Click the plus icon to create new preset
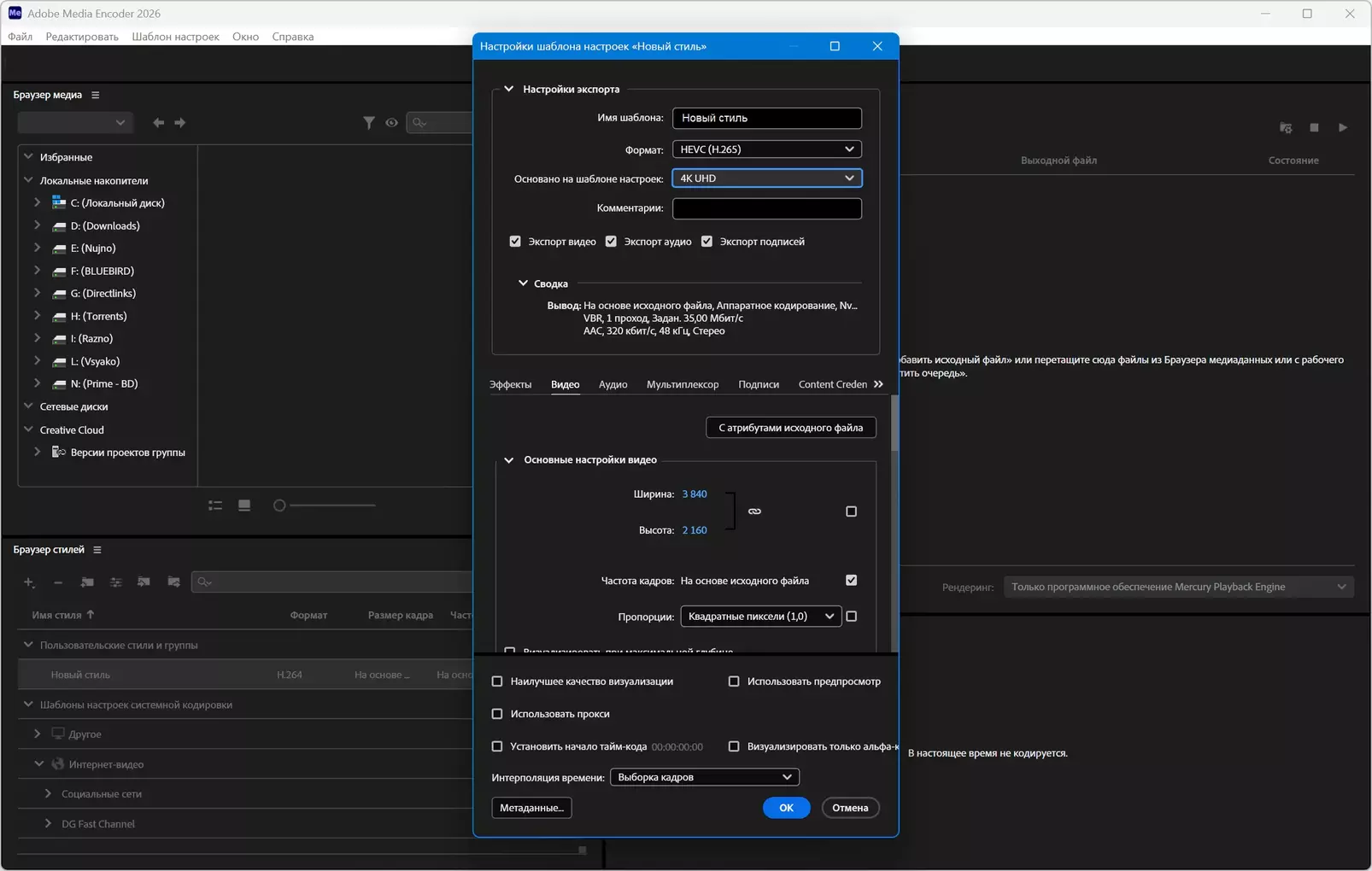 [29, 582]
